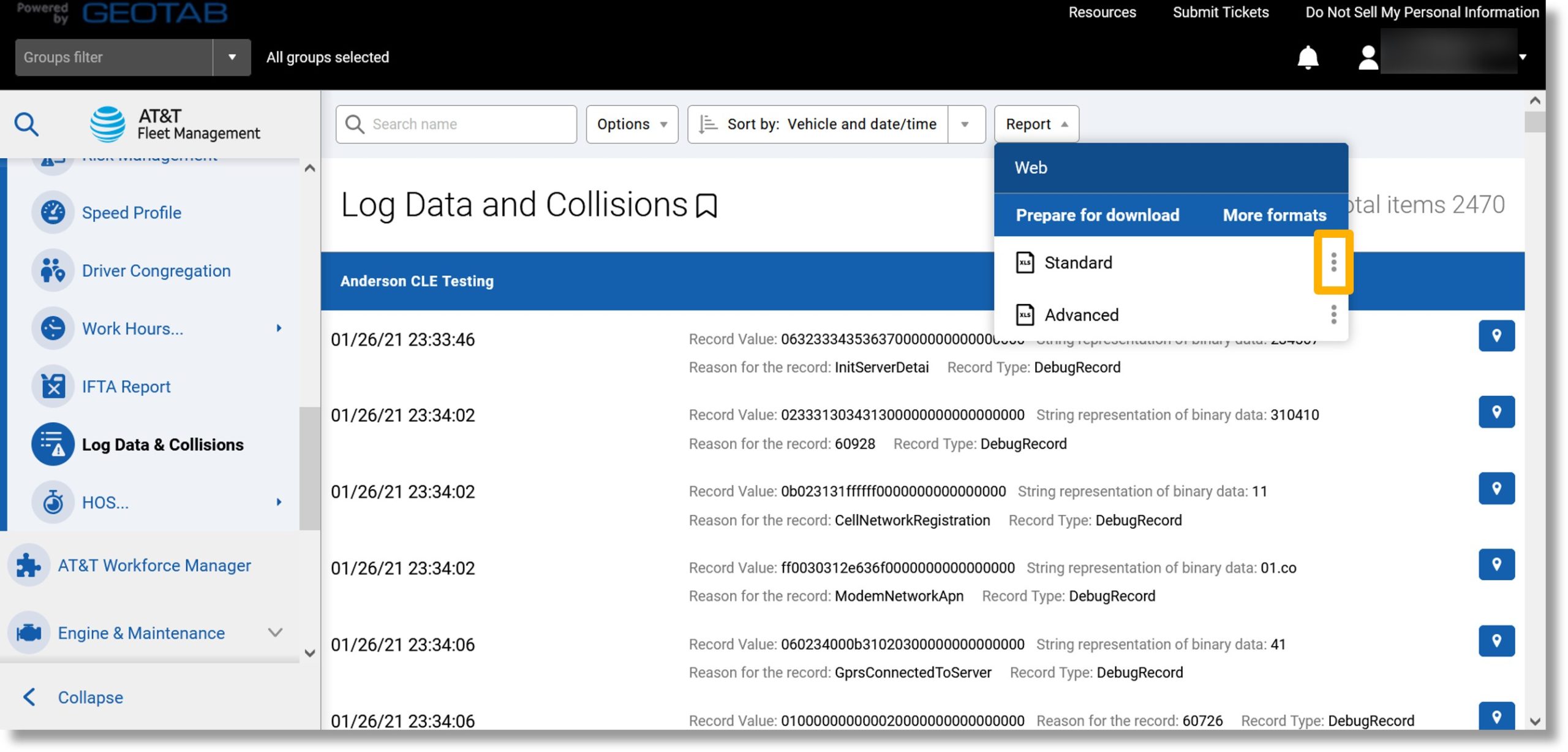Image resolution: width=1568 pixels, height=752 pixels.
Task: Bookmark the Log Data and Collisions page
Action: [706, 205]
